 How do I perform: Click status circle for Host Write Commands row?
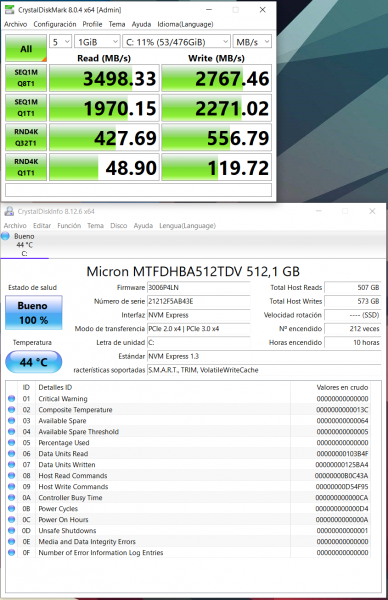pyautogui.click(x=11, y=486)
